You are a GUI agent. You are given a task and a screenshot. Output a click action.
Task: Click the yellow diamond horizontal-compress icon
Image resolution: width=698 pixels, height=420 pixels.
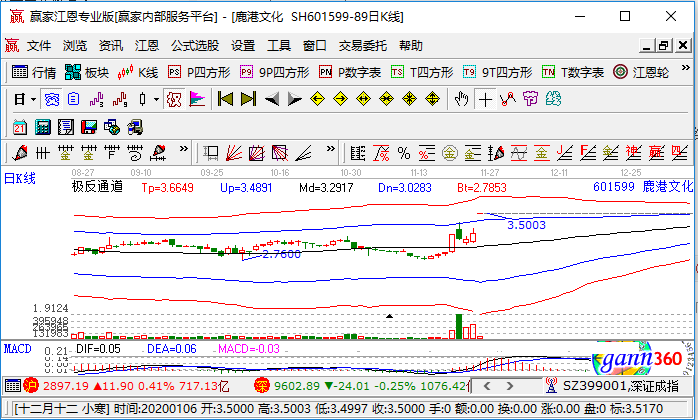click(386, 99)
